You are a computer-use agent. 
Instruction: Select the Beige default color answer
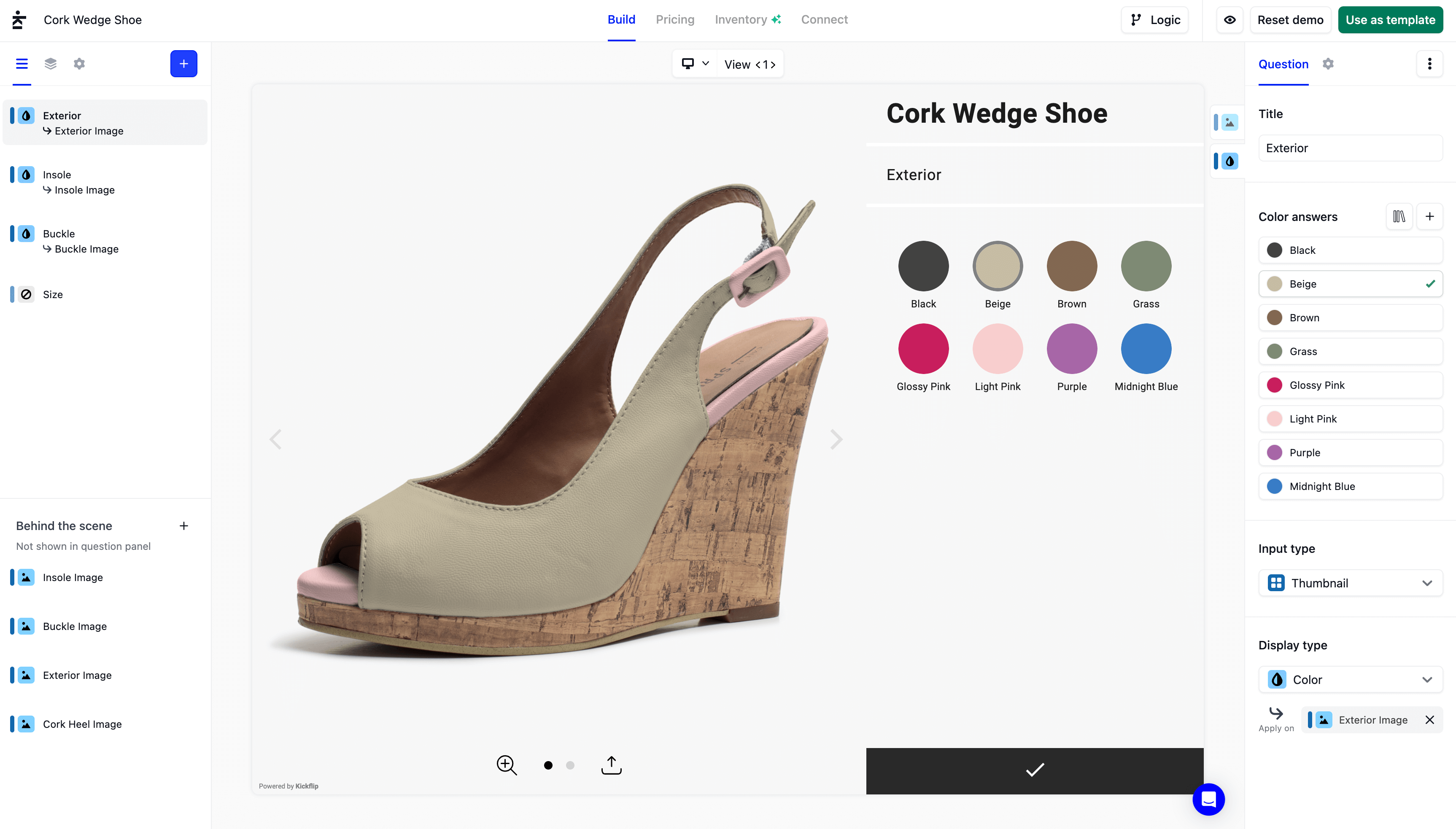coord(1350,283)
